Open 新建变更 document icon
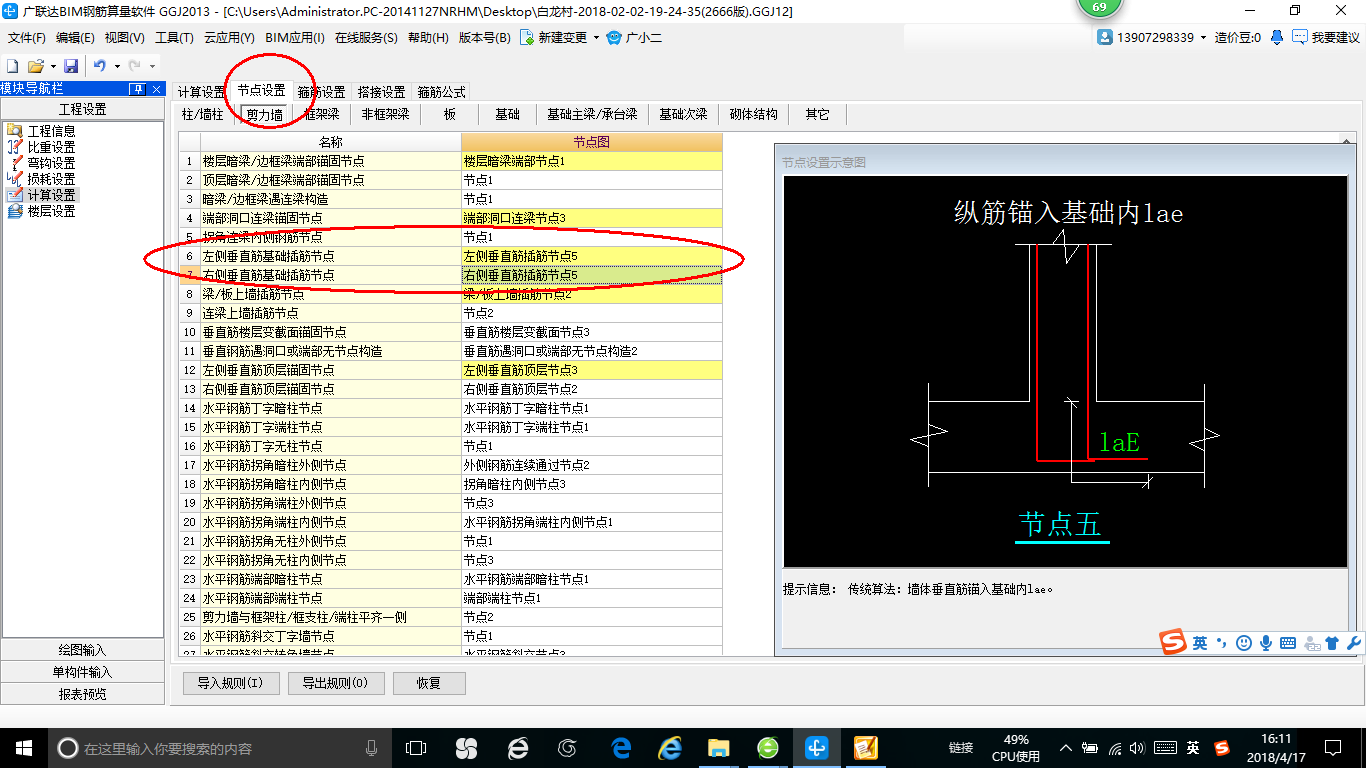The image size is (1366, 768). point(526,37)
